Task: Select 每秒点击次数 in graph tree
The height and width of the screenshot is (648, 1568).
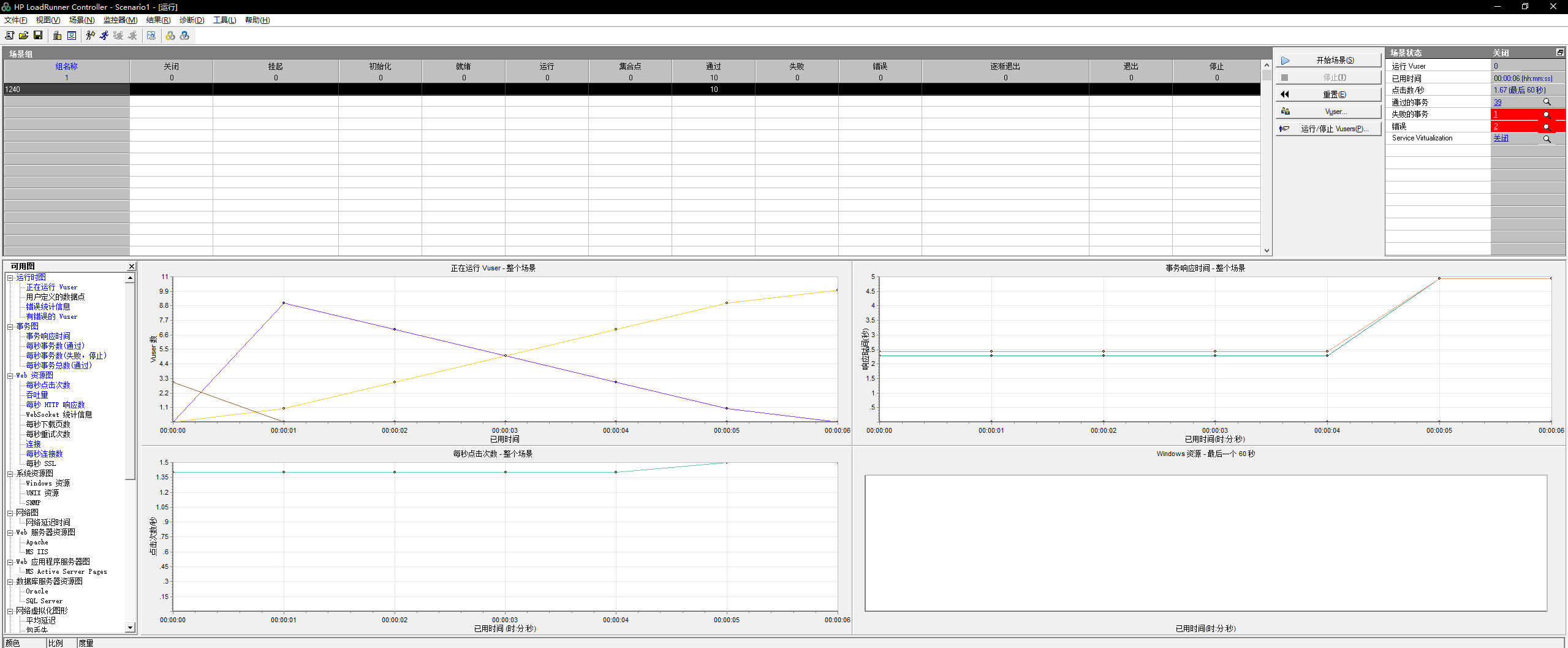Action: (48, 386)
